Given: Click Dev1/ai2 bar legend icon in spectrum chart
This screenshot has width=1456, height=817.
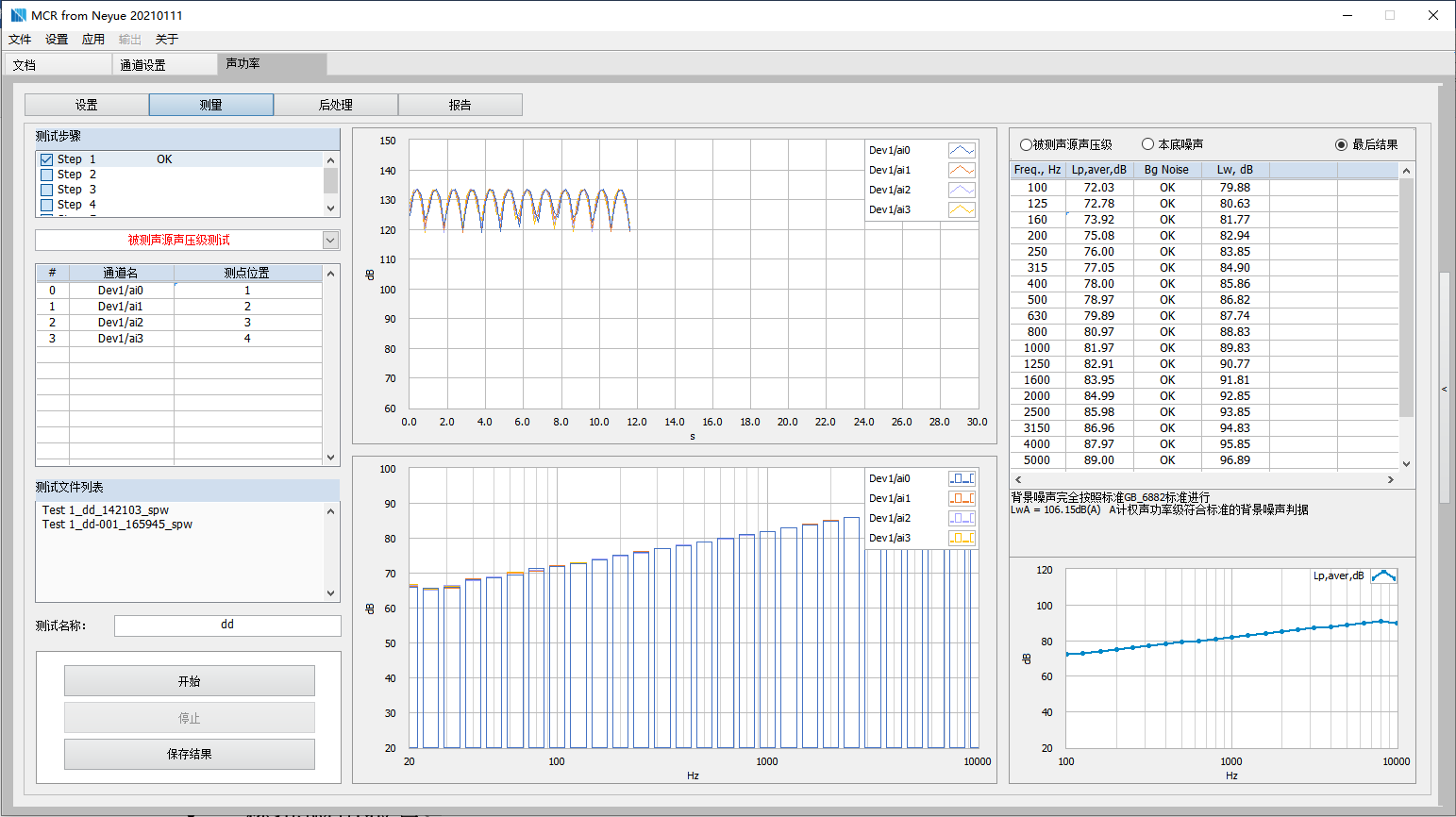Looking at the screenshot, I should coord(961,518).
